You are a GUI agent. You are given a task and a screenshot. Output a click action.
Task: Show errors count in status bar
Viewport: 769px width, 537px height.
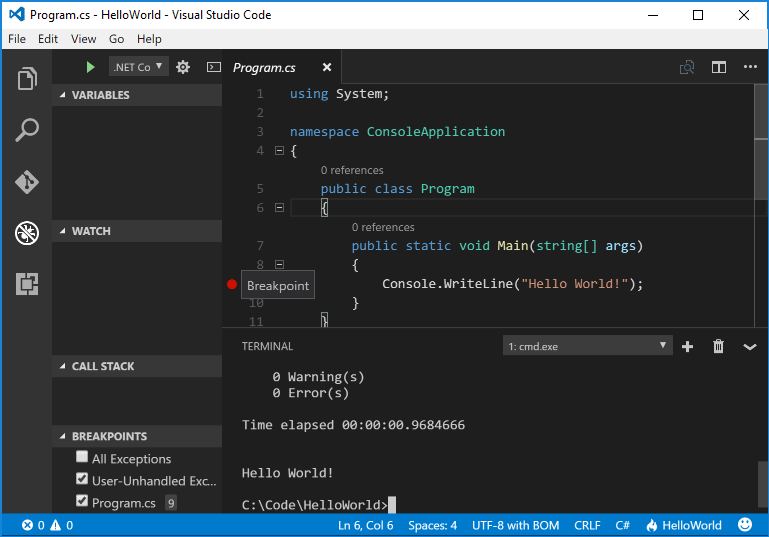pyautogui.click(x=33, y=525)
